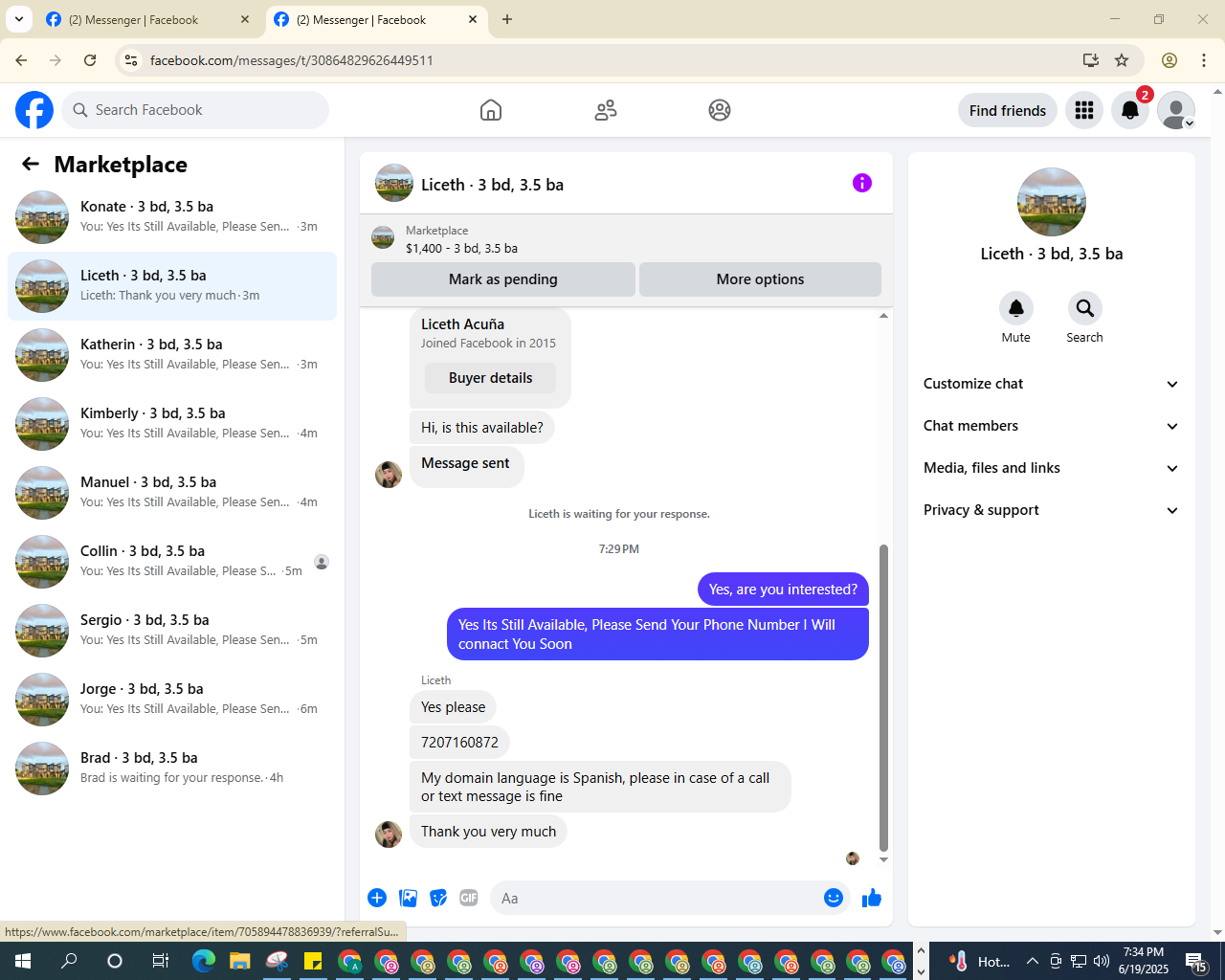Bookmark this page star icon
The width and height of the screenshot is (1225, 980).
pyautogui.click(x=1122, y=60)
